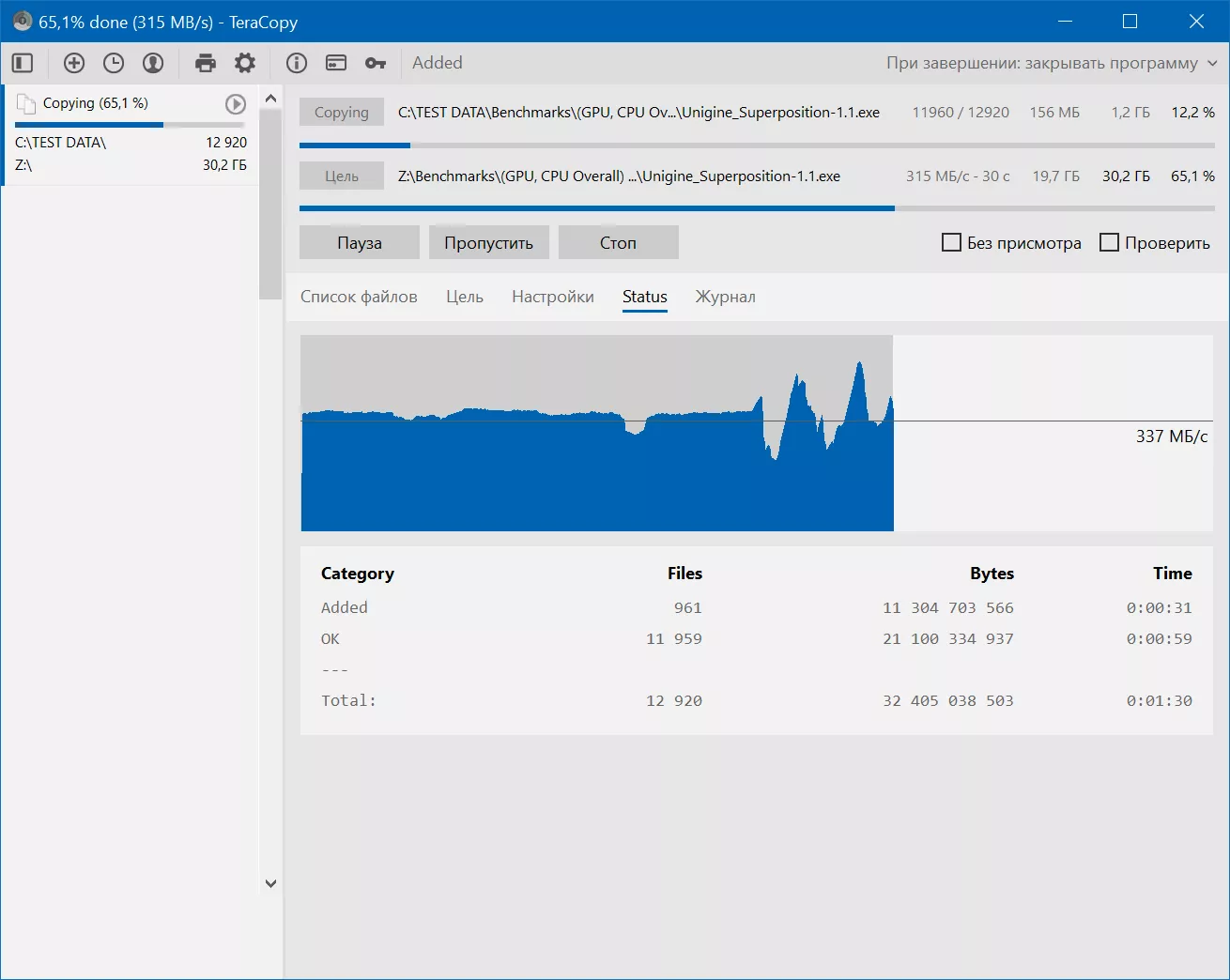The width and height of the screenshot is (1230, 980).
Task: Click the job list scroll up arrow
Action: click(x=270, y=99)
